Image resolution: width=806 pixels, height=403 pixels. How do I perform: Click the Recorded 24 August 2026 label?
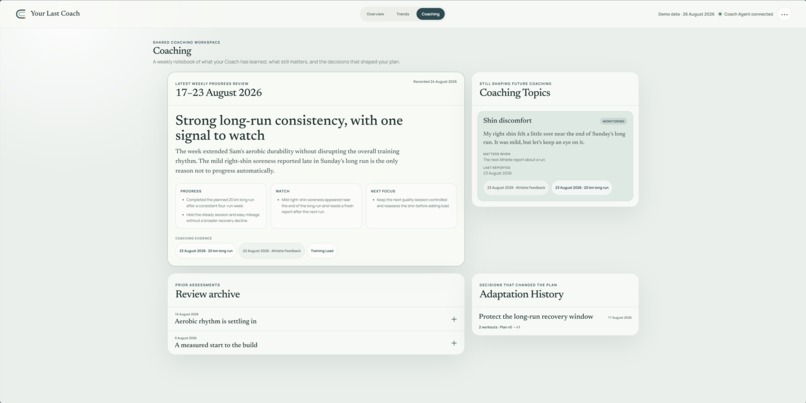(435, 82)
